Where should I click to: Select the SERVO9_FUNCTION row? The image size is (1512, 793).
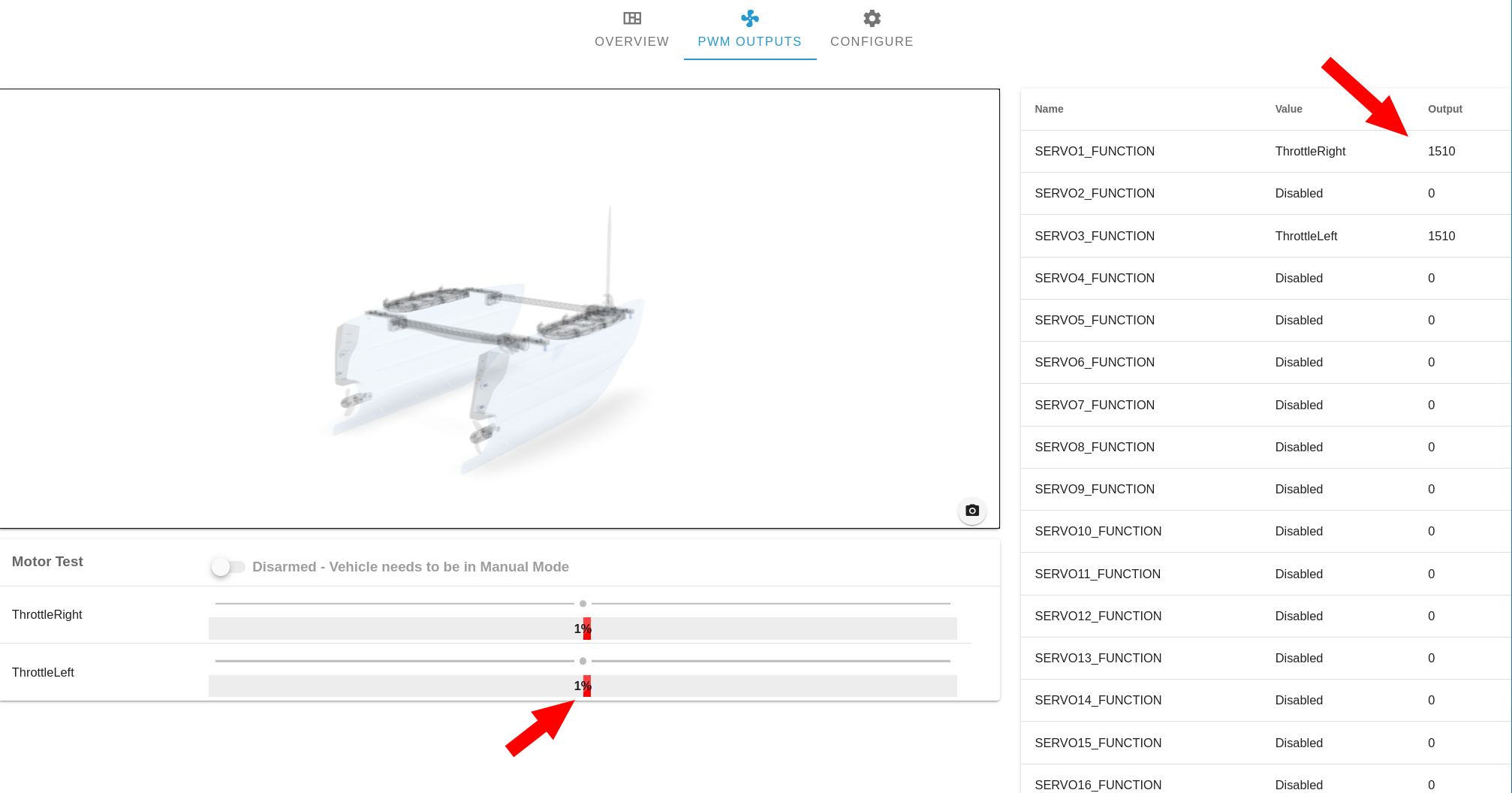coord(1266,490)
